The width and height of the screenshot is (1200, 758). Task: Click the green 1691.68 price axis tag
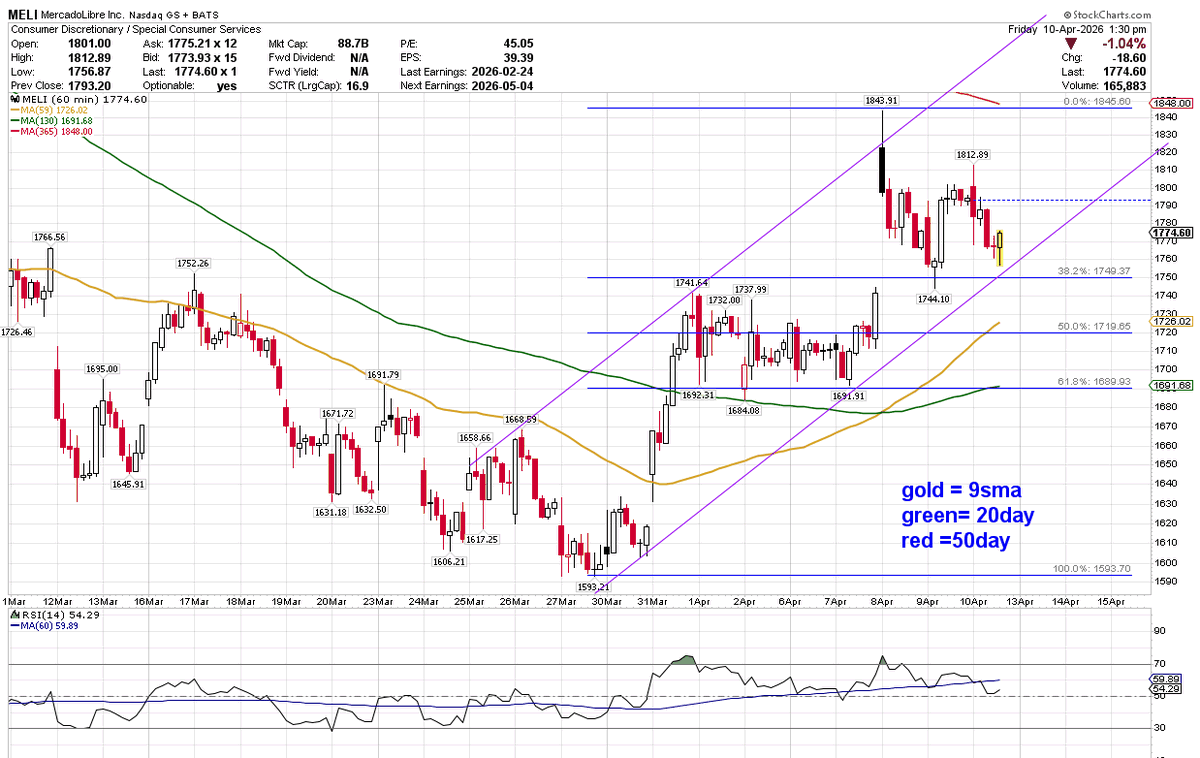[x=1172, y=385]
